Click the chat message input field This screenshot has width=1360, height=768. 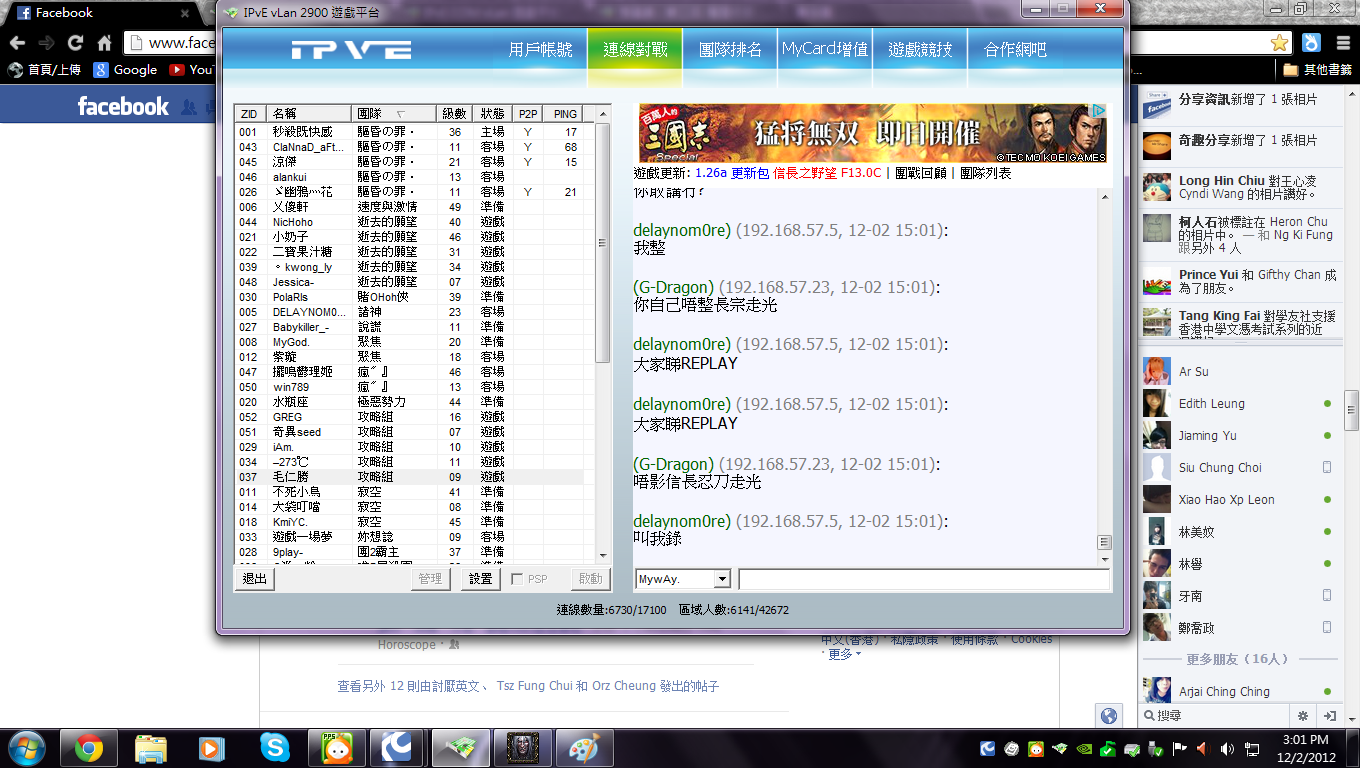[924, 579]
